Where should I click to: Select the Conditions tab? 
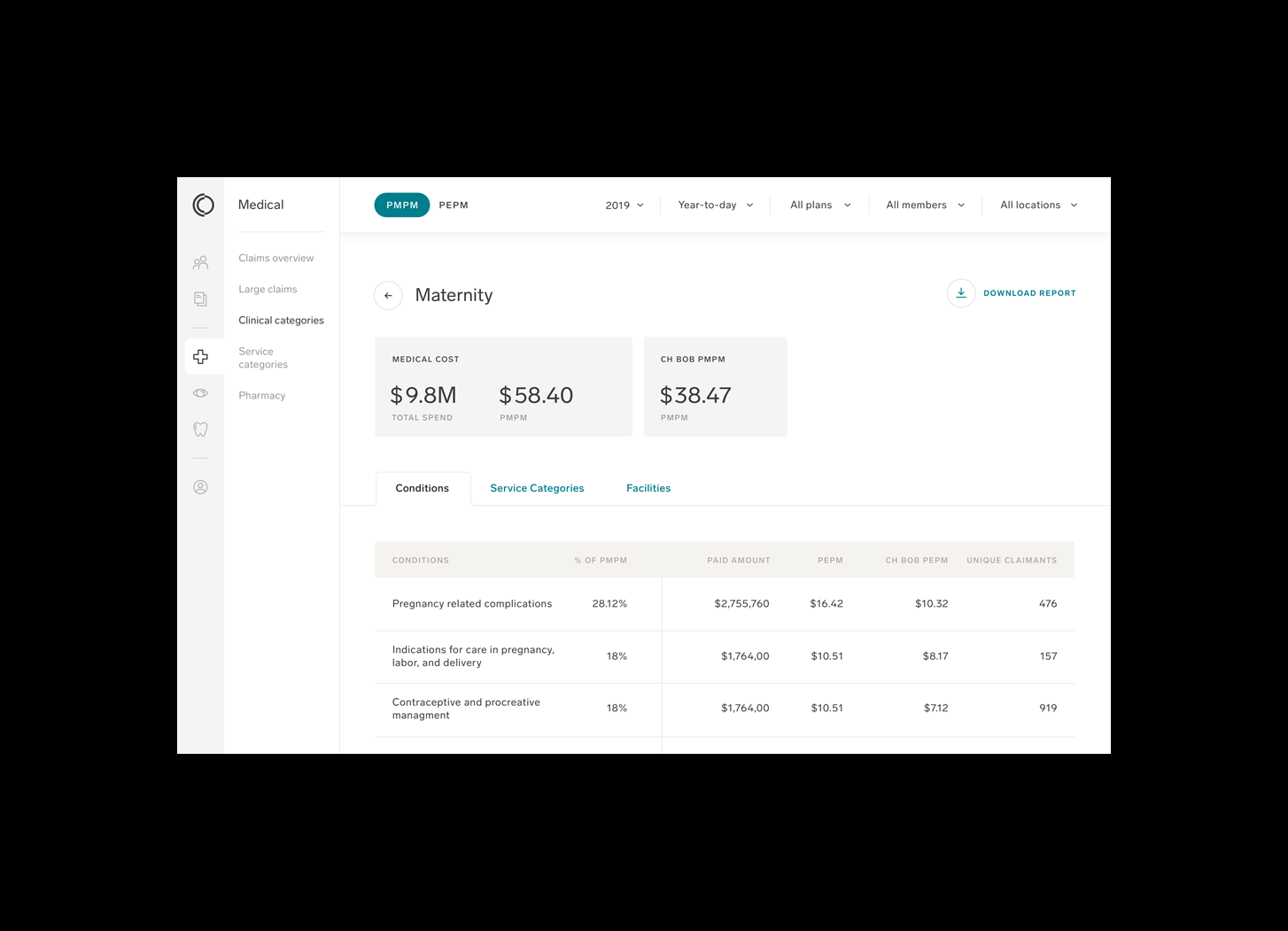coord(423,489)
